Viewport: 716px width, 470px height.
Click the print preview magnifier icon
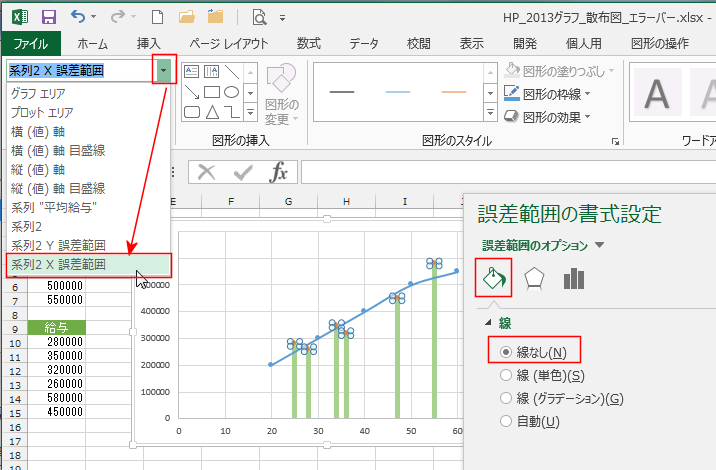pos(259,17)
